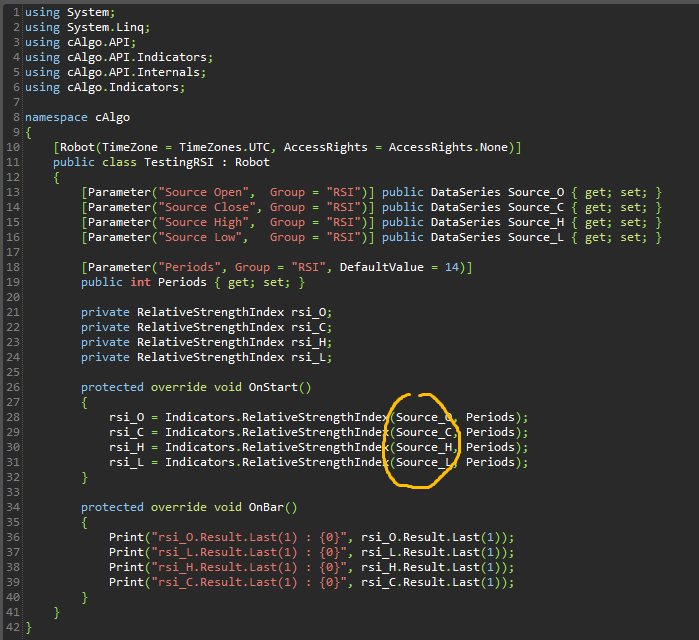Click Source_C argument on line 29
This screenshot has width=699, height=640.
coord(424,432)
